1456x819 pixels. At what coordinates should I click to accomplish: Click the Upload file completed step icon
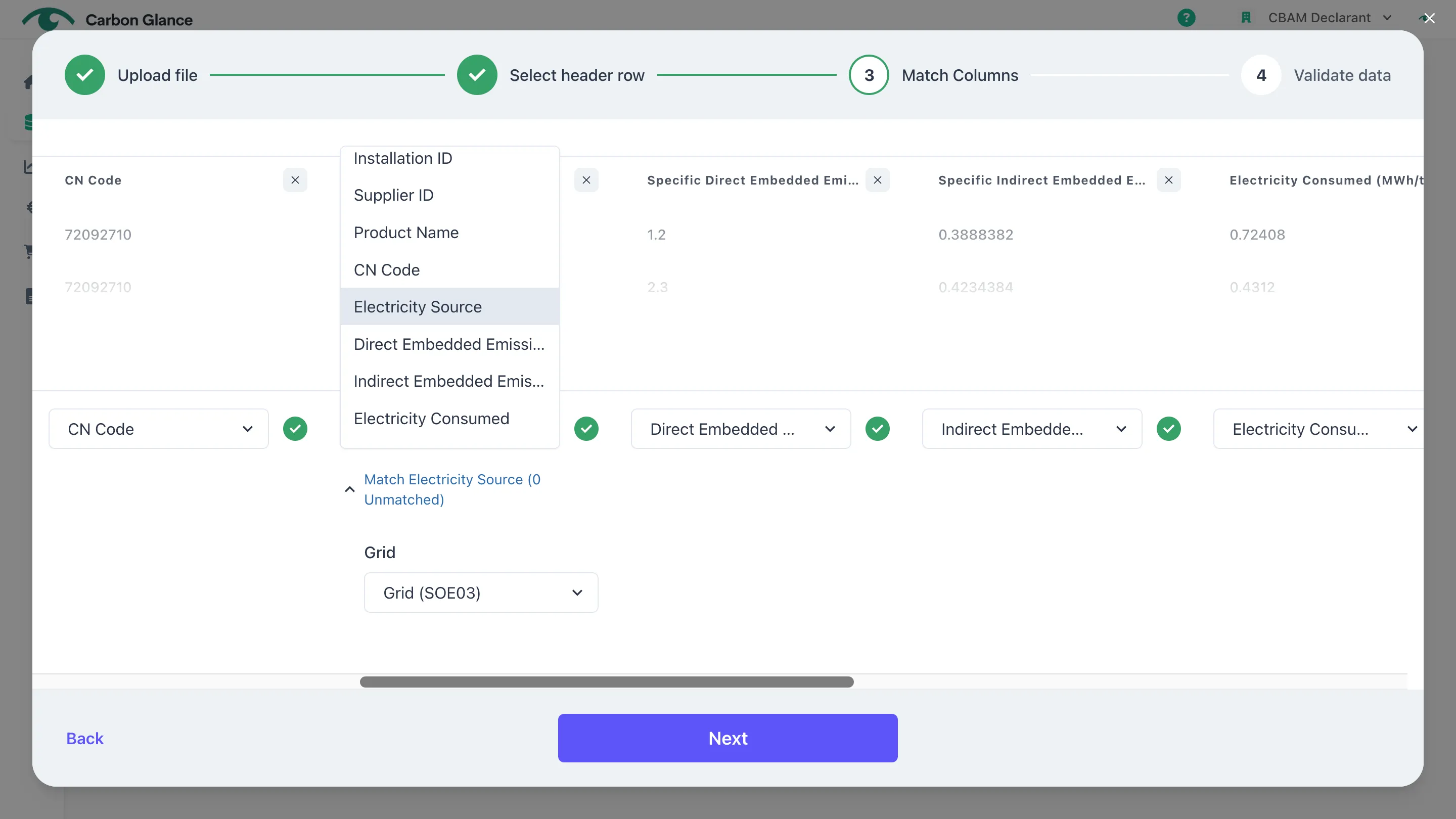85,75
